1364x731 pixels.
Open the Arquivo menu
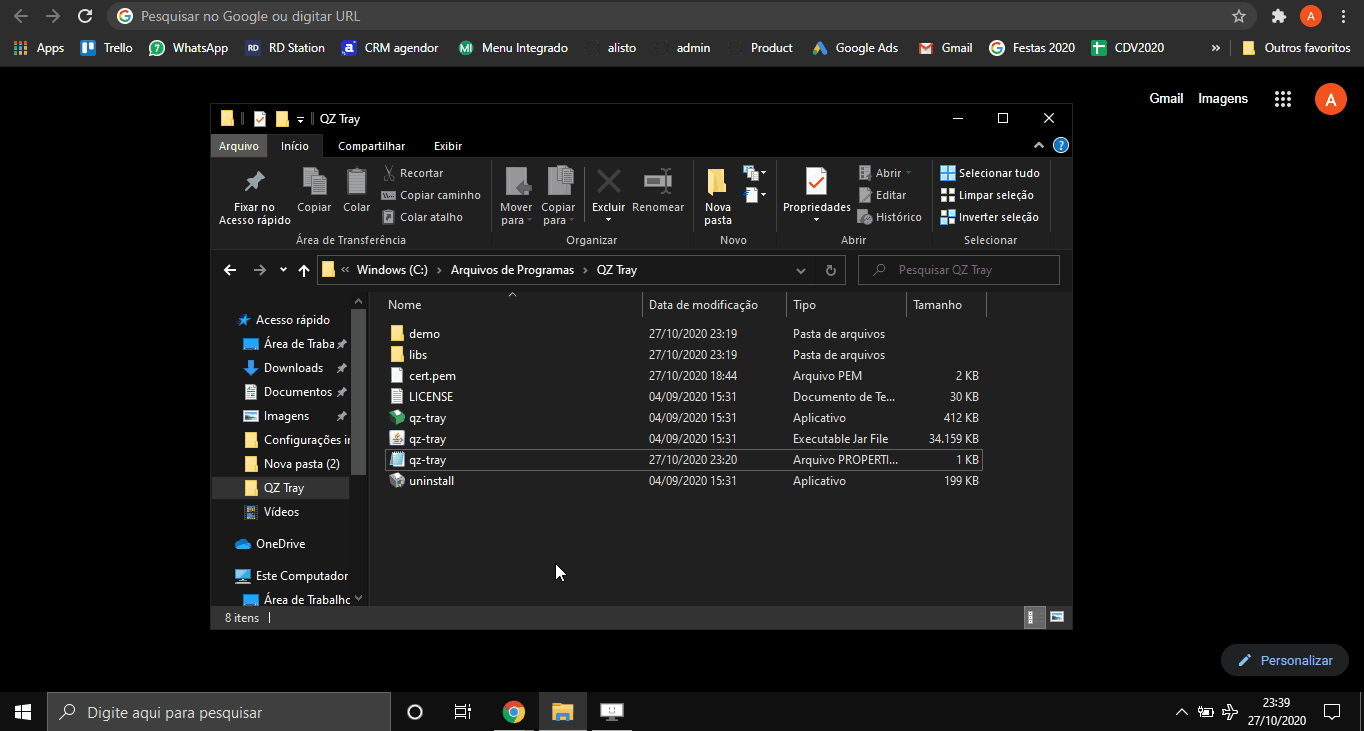[x=238, y=146]
